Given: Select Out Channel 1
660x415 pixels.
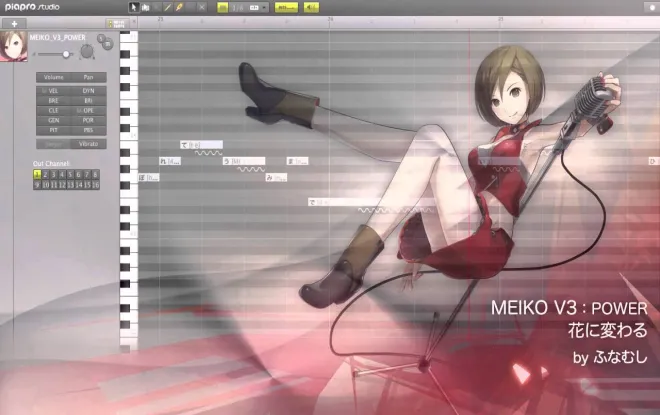Looking at the screenshot, I should coord(37,175).
